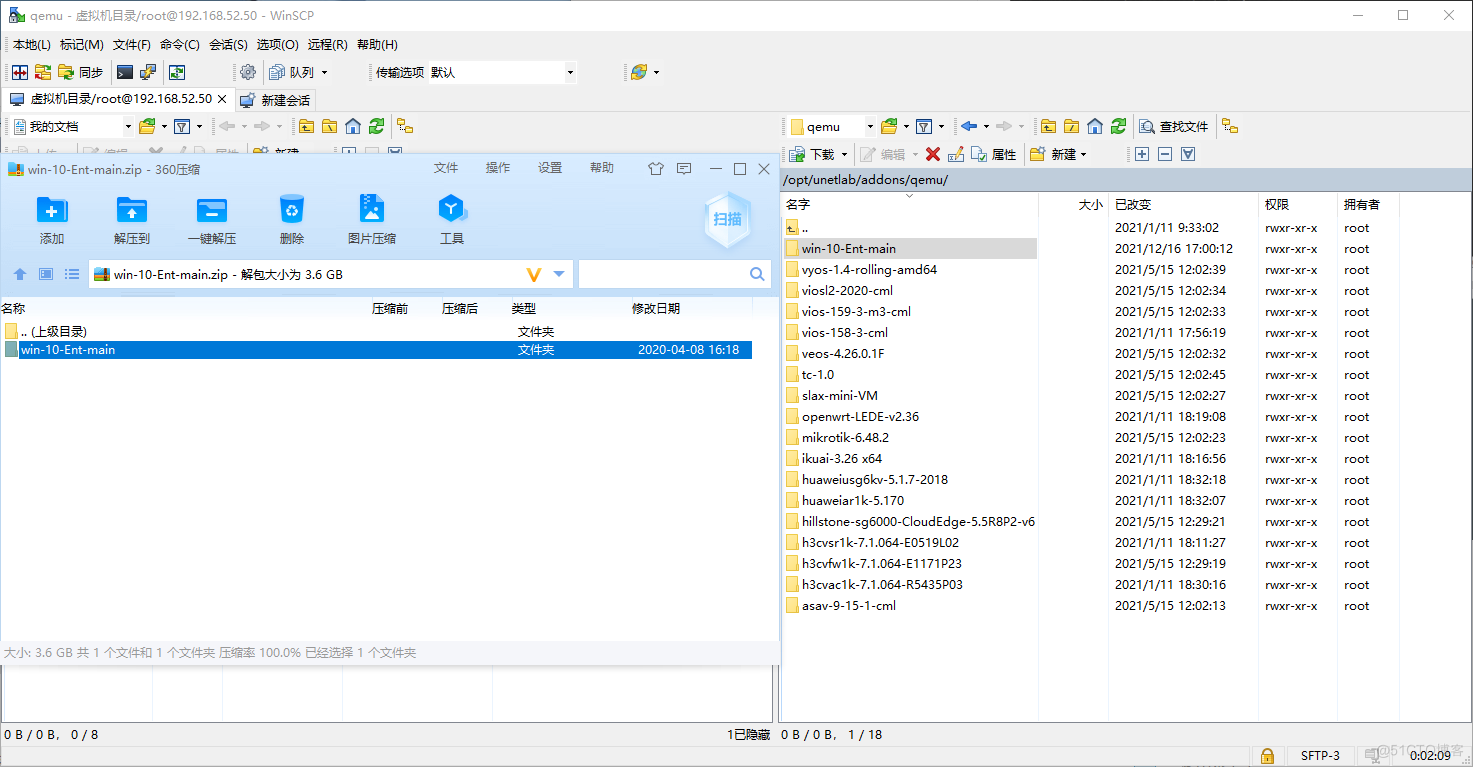Image resolution: width=1473 pixels, height=767 pixels.
Task: Open 属性 properties in remote toolbar
Action: pyautogui.click(x=994, y=154)
